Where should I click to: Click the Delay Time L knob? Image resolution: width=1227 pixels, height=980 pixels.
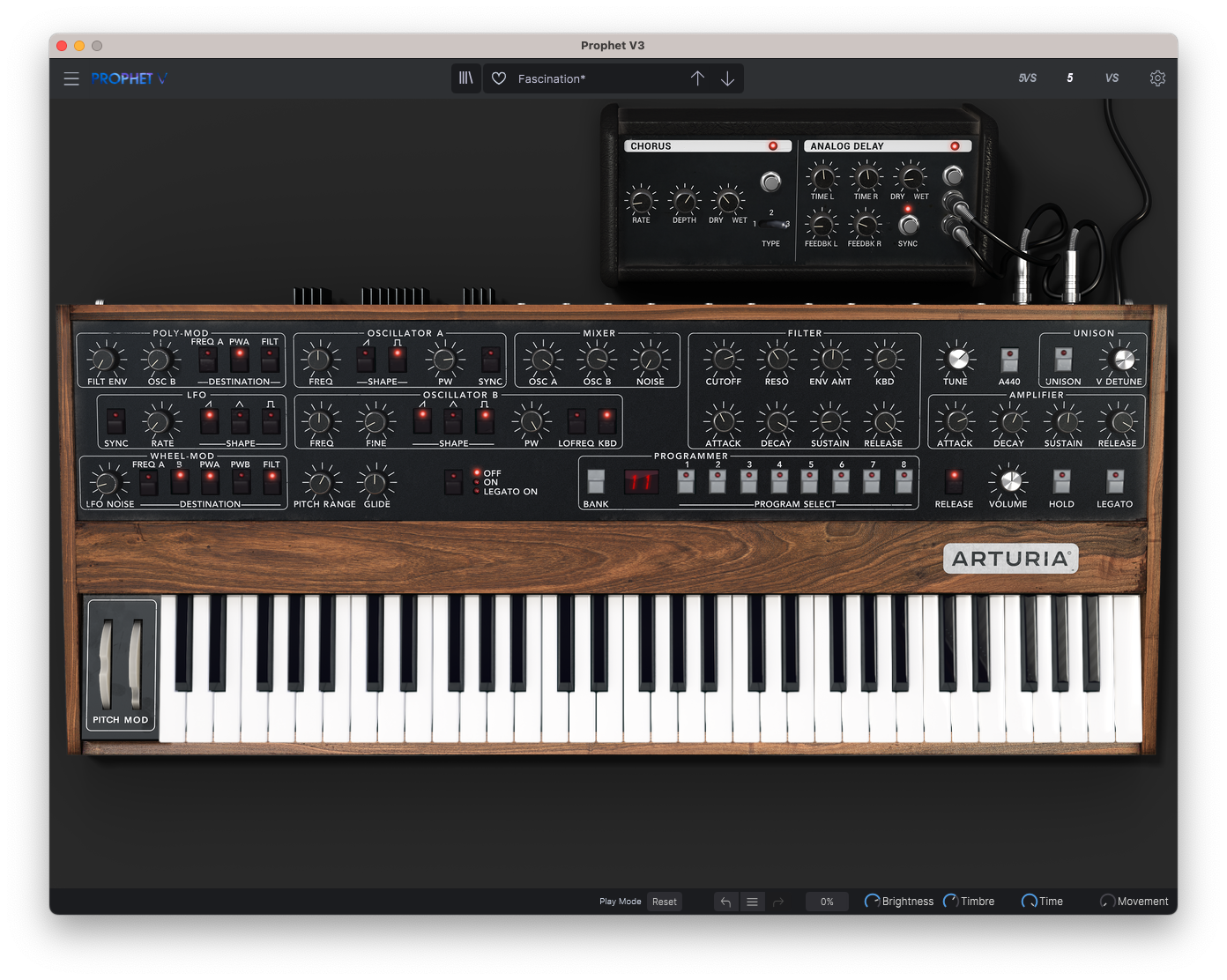pos(822,177)
